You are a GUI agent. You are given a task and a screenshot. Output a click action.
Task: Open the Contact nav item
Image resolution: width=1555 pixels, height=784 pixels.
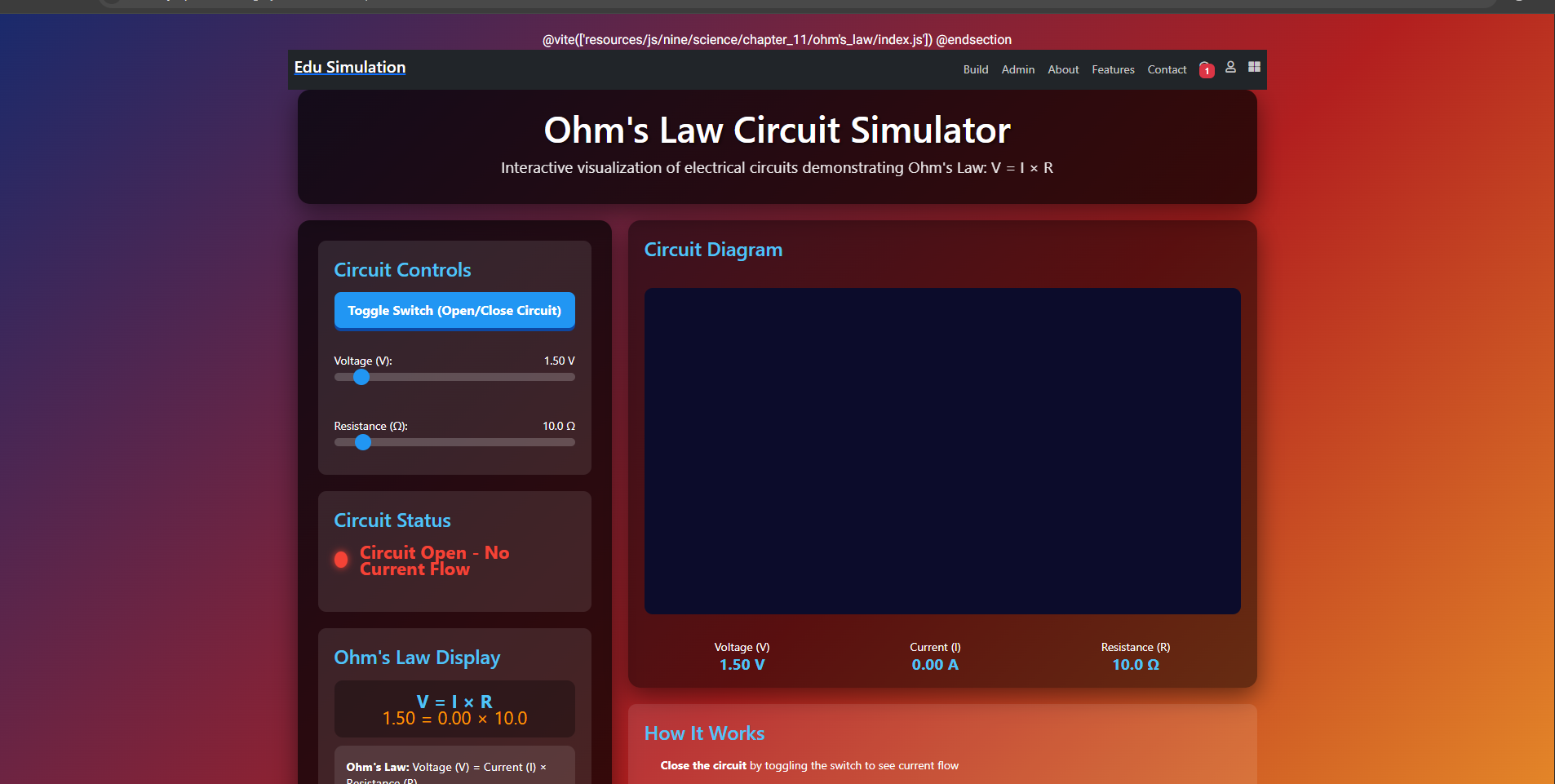pyautogui.click(x=1167, y=69)
